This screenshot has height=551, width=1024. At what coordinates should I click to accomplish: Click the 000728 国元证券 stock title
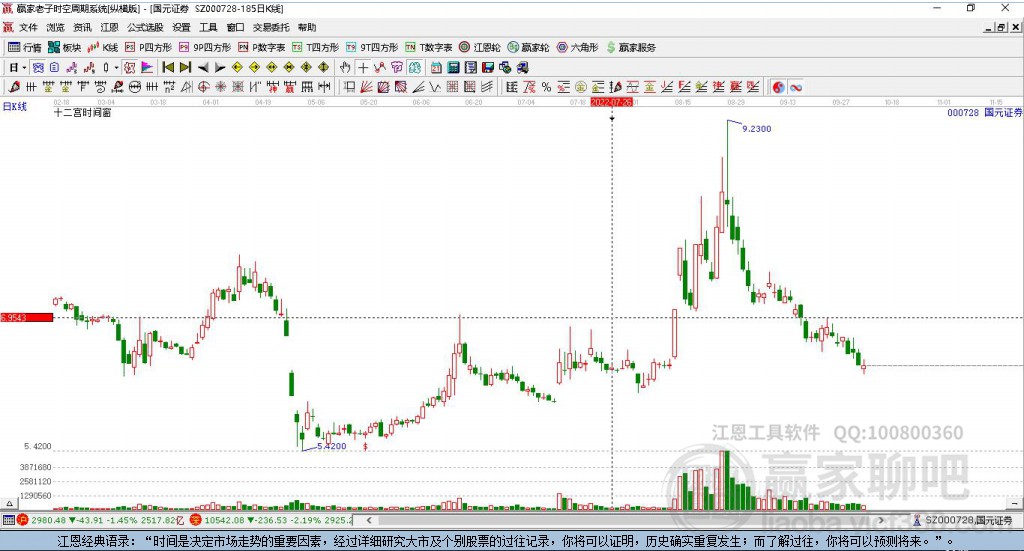(985, 113)
